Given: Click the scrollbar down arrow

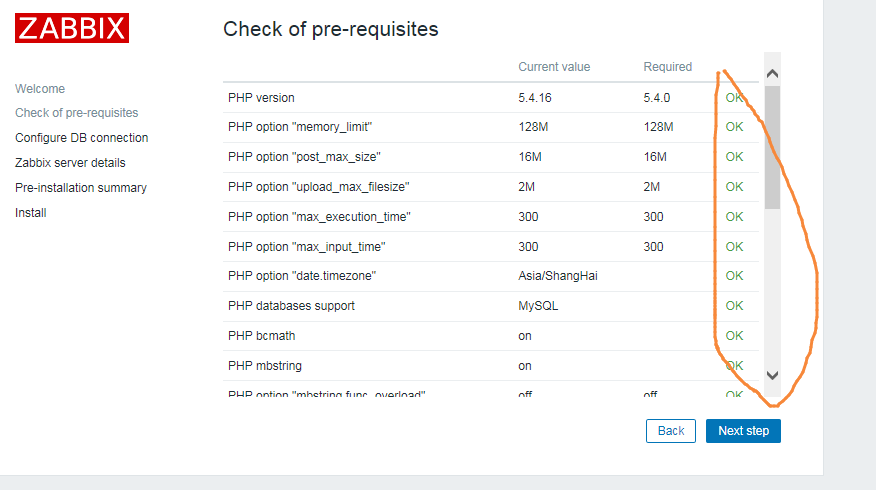Looking at the screenshot, I should pyautogui.click(x=772, y=375).
